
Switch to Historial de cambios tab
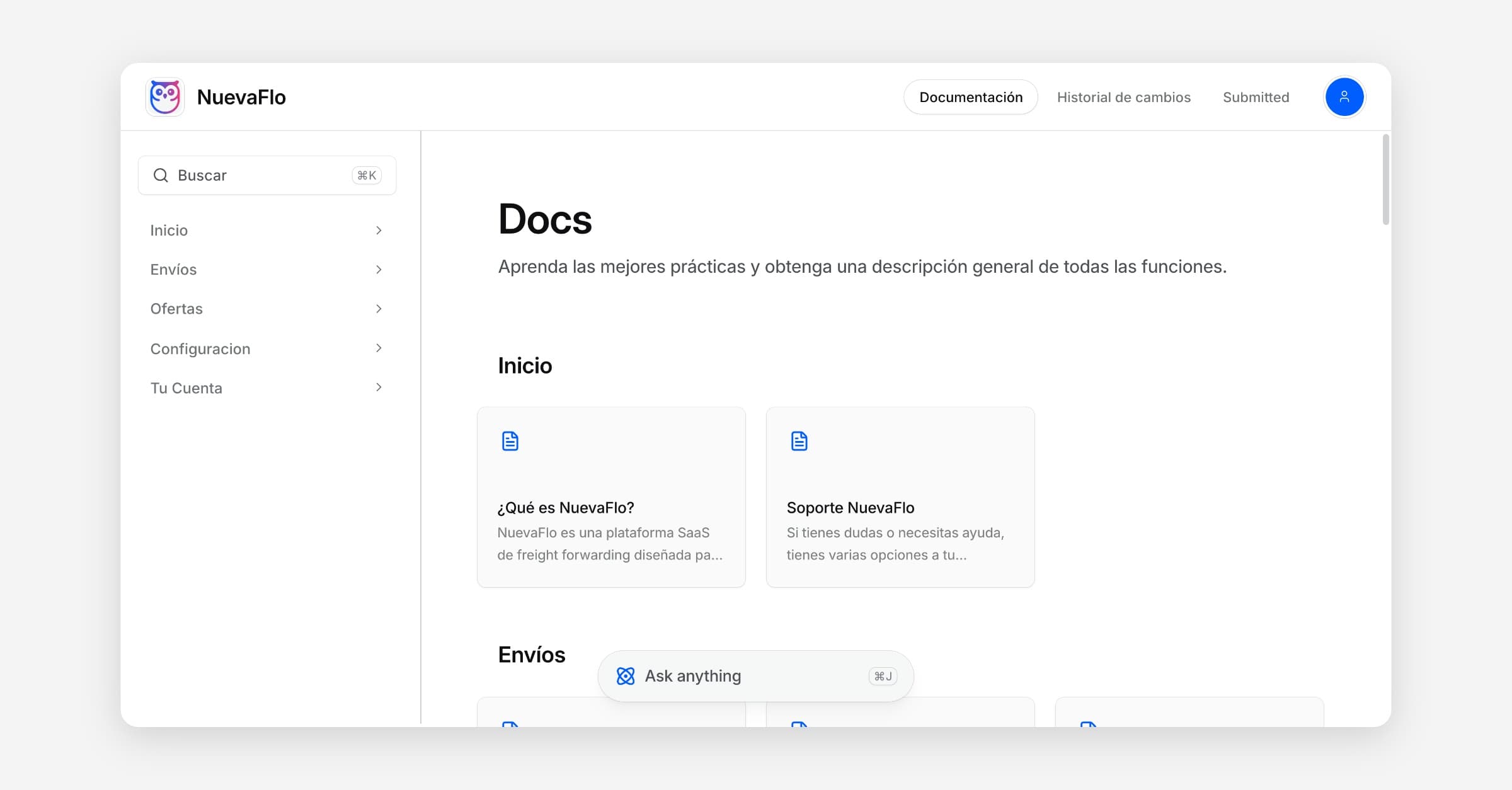click(1123, 97)
